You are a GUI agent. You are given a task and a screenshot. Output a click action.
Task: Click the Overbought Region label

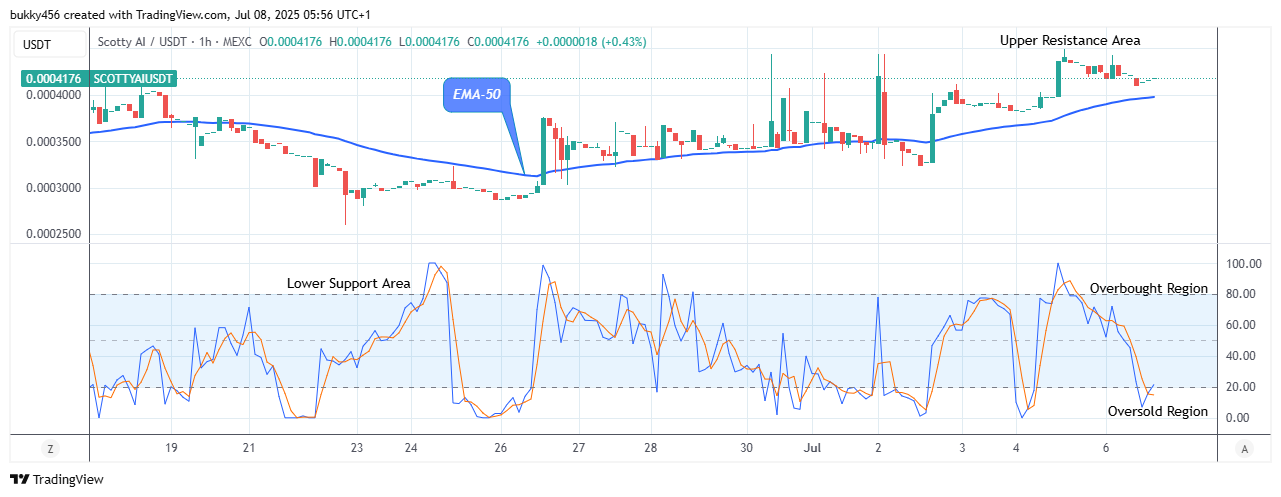[x=1149, y=289]
